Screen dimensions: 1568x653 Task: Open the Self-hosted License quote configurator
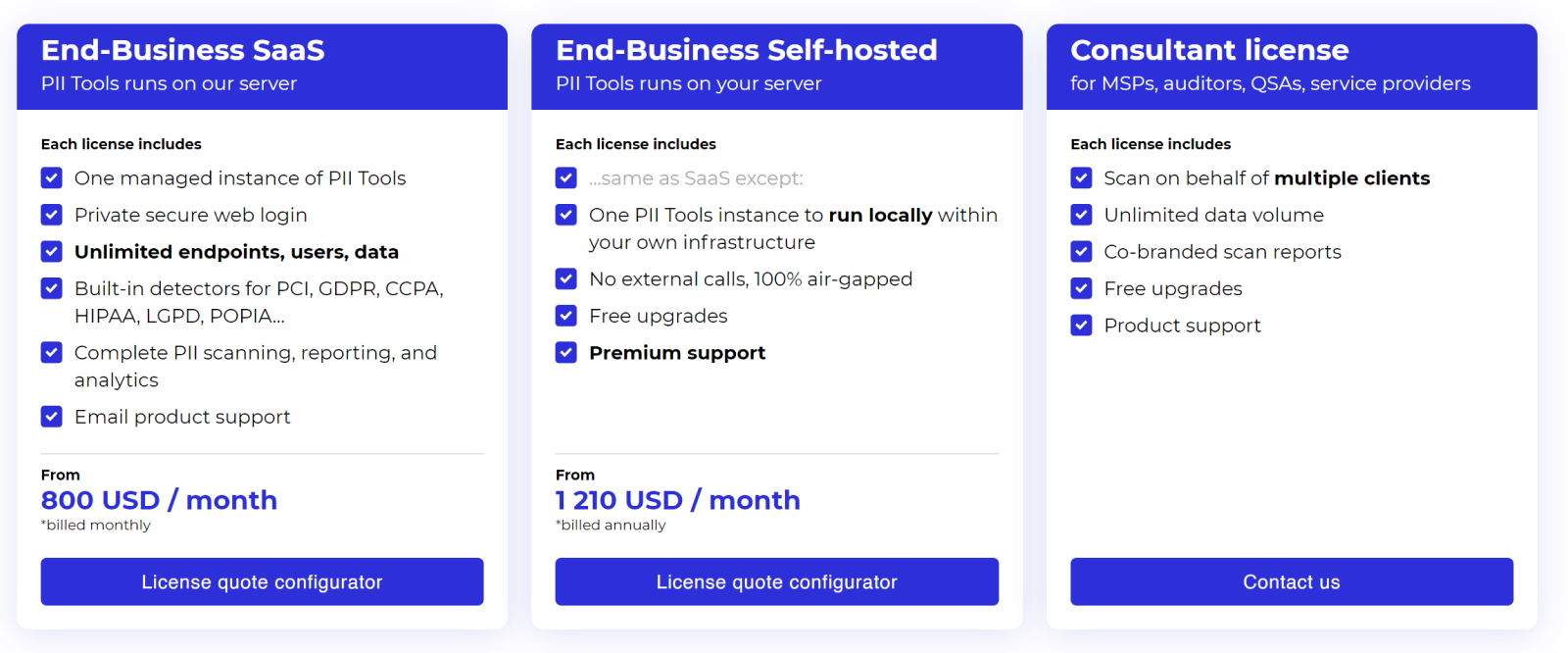[776, 581]
